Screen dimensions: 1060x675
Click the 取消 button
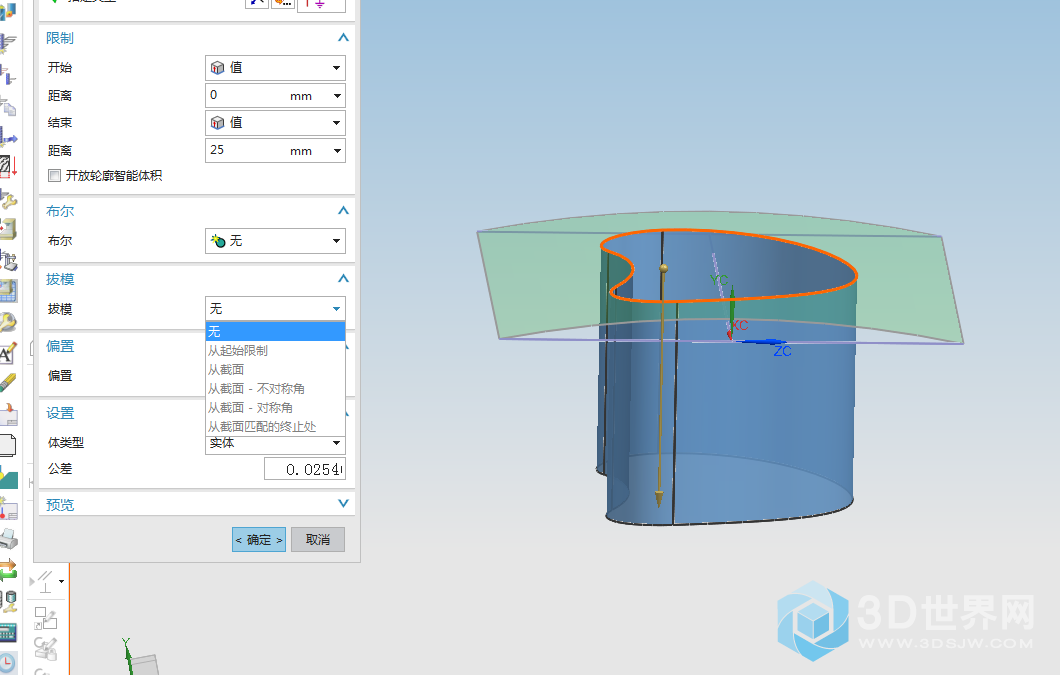pyautogui.click(x=318, y=540)
